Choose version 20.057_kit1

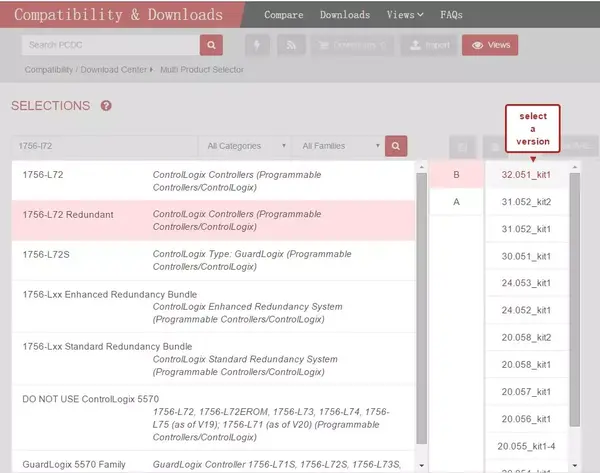(526, 391)
